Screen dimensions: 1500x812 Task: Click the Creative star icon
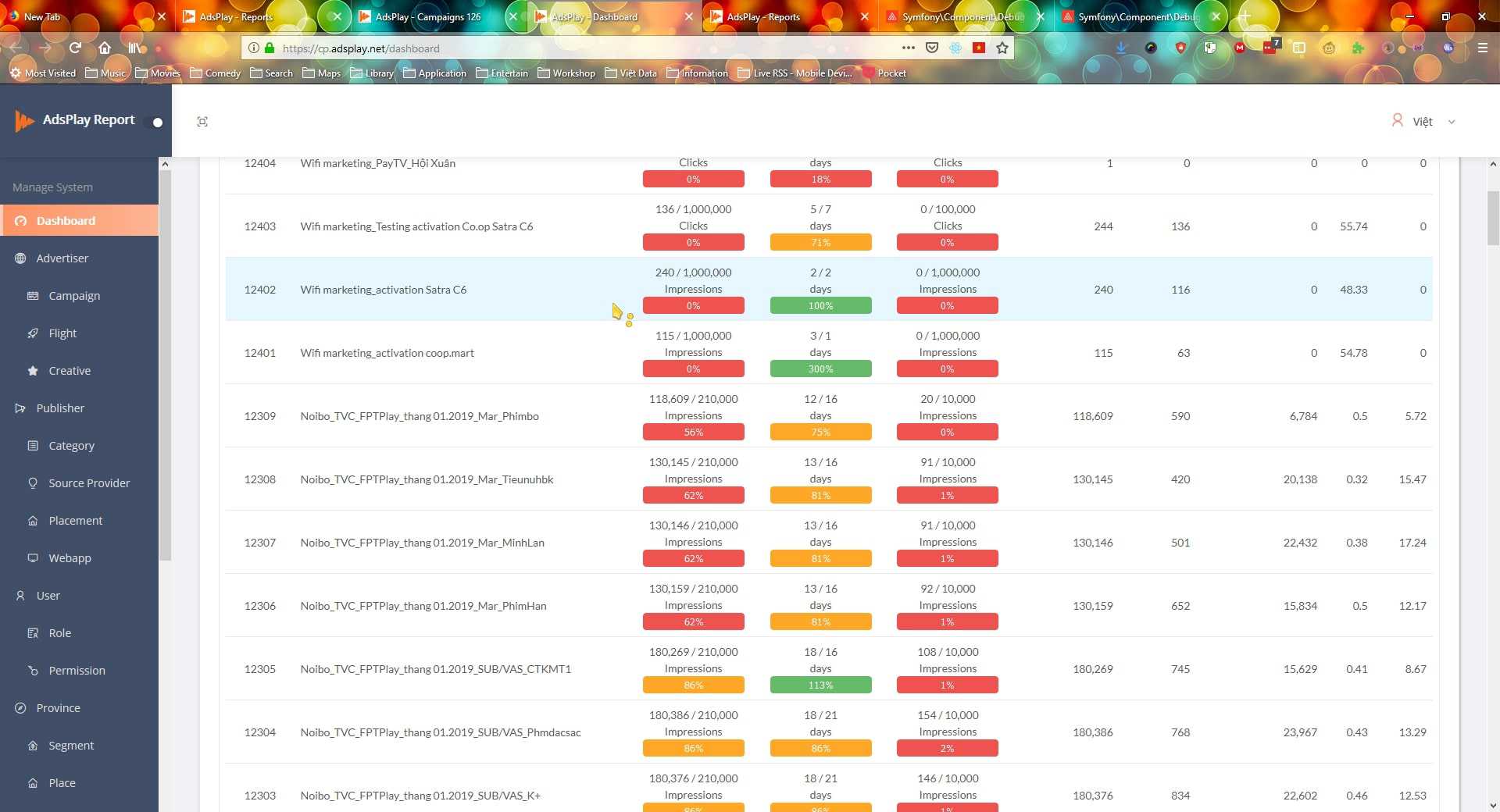[x=33, y=371]
